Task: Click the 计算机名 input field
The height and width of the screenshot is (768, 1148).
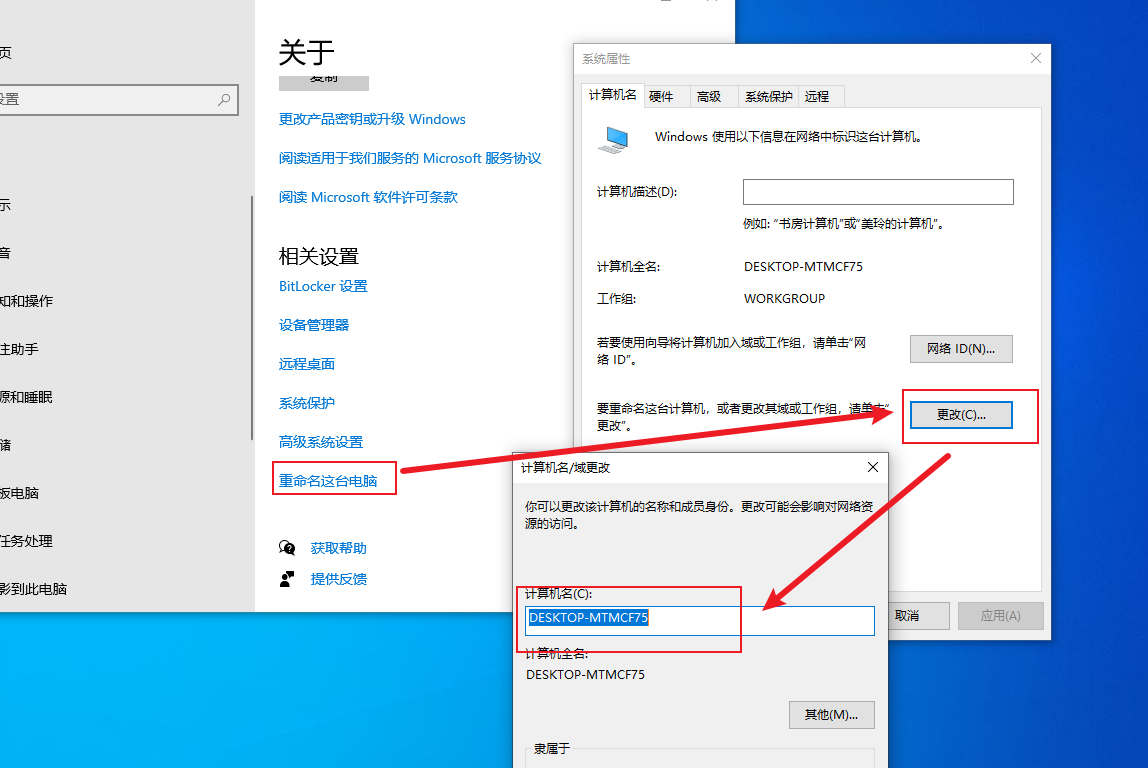Action: click(700, 621)
